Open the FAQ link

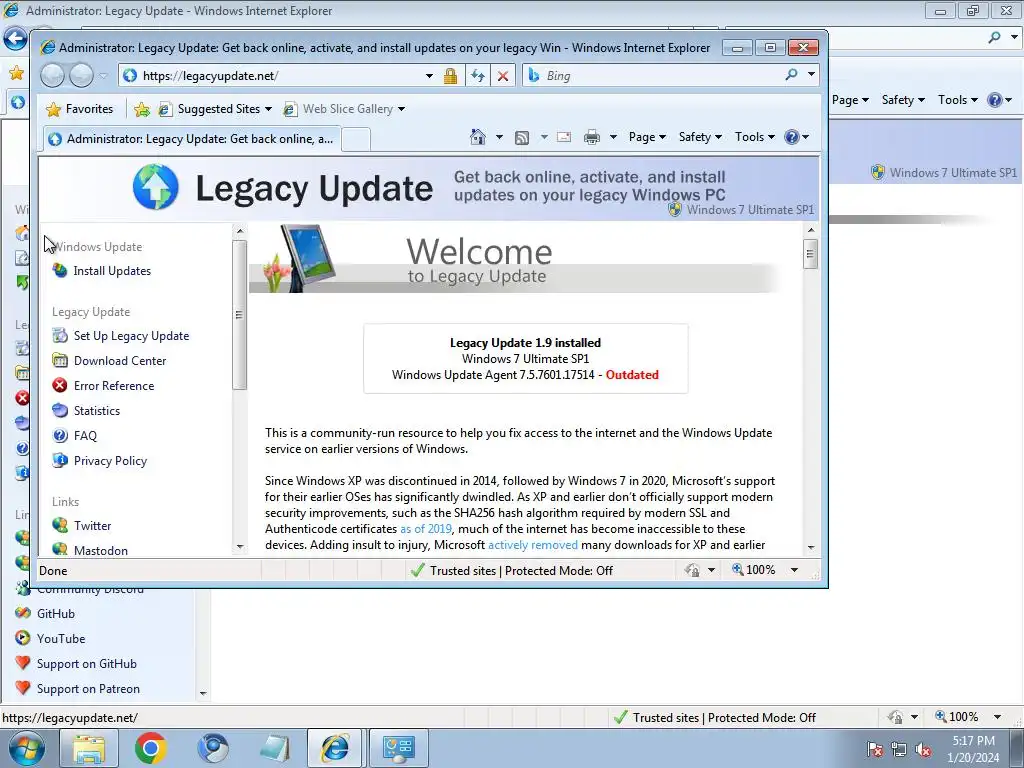pos(85,436)
